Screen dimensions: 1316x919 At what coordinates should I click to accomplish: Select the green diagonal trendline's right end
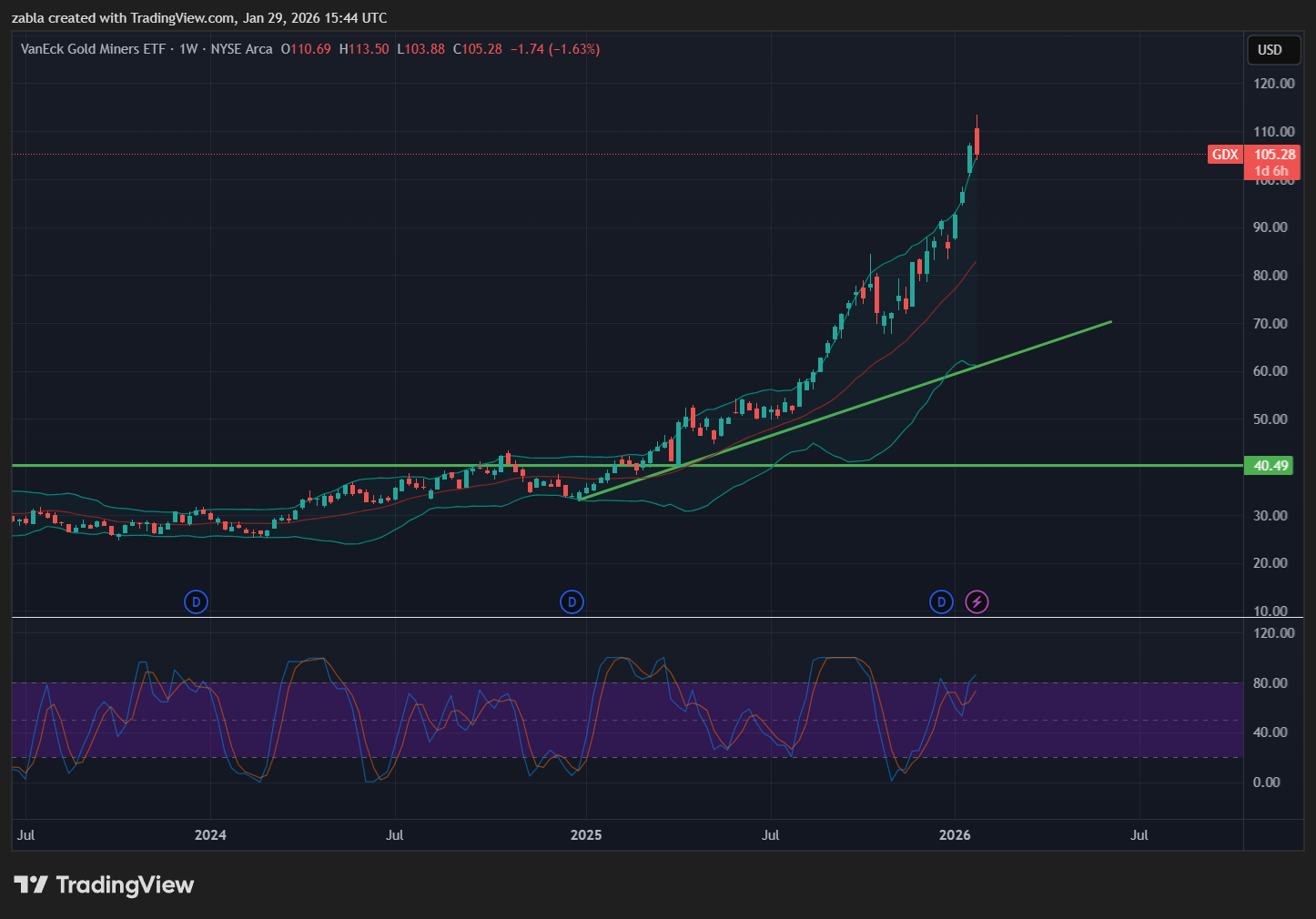(1110, 322)
